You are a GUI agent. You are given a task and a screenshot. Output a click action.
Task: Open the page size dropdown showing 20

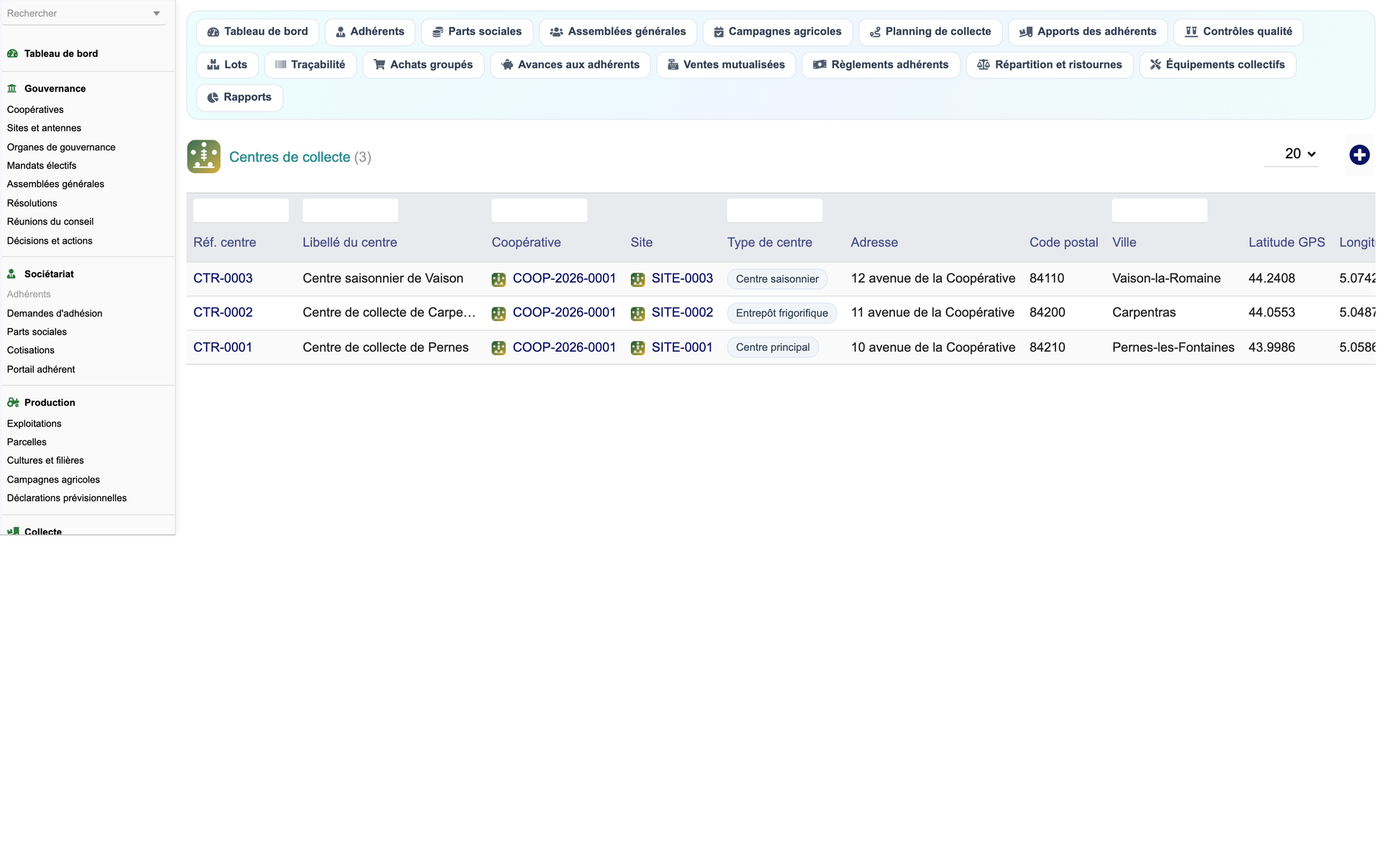[x=1291, y=154]
